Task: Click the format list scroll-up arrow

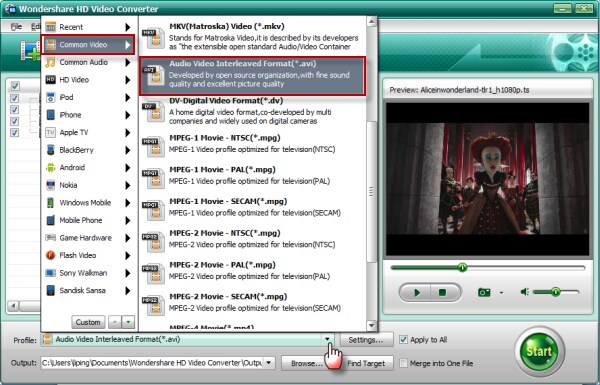Action: 371,22
